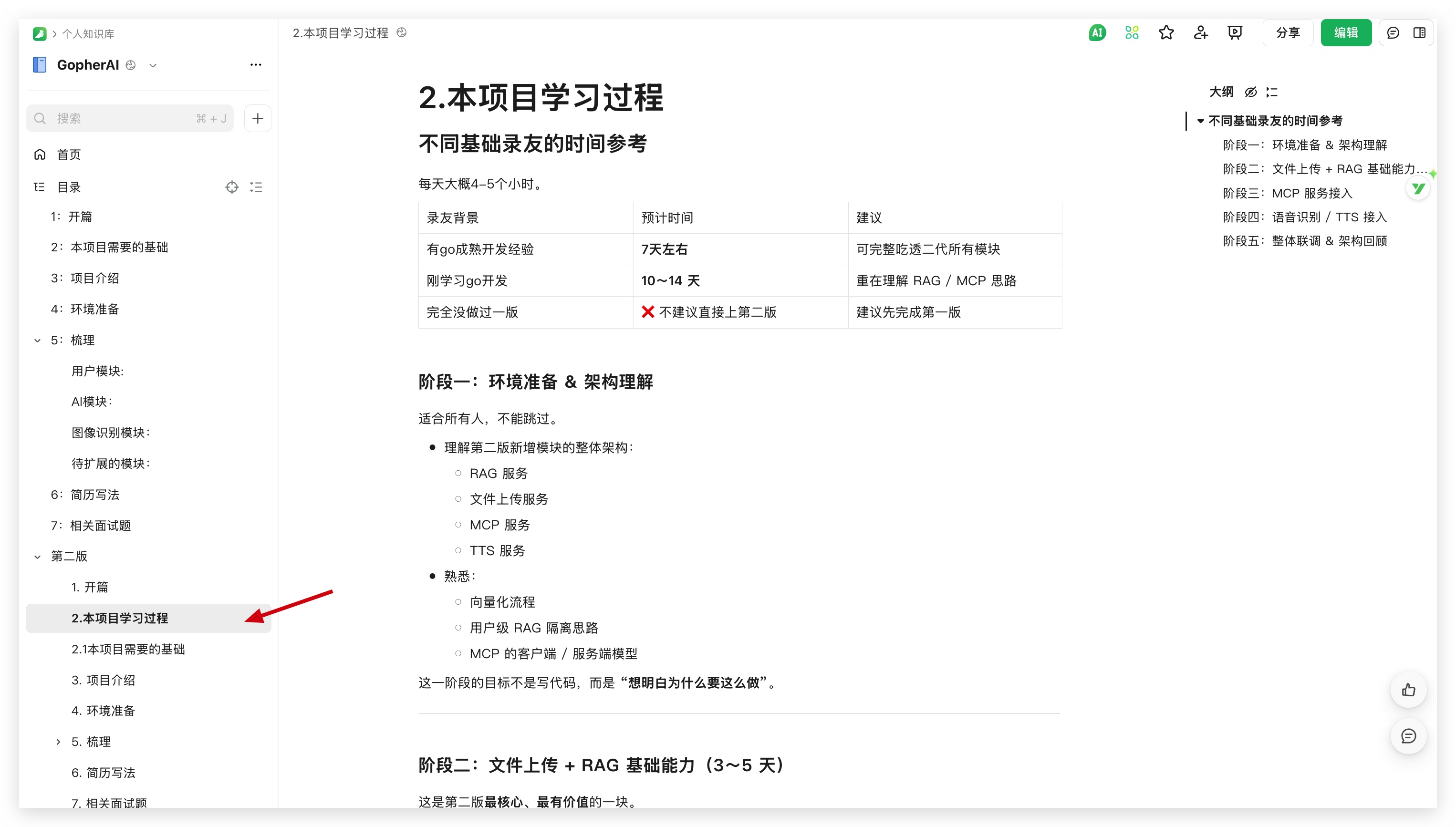Locate current document in directory tree
Viewport: 1456px width, 827px height.
point(232,187)
